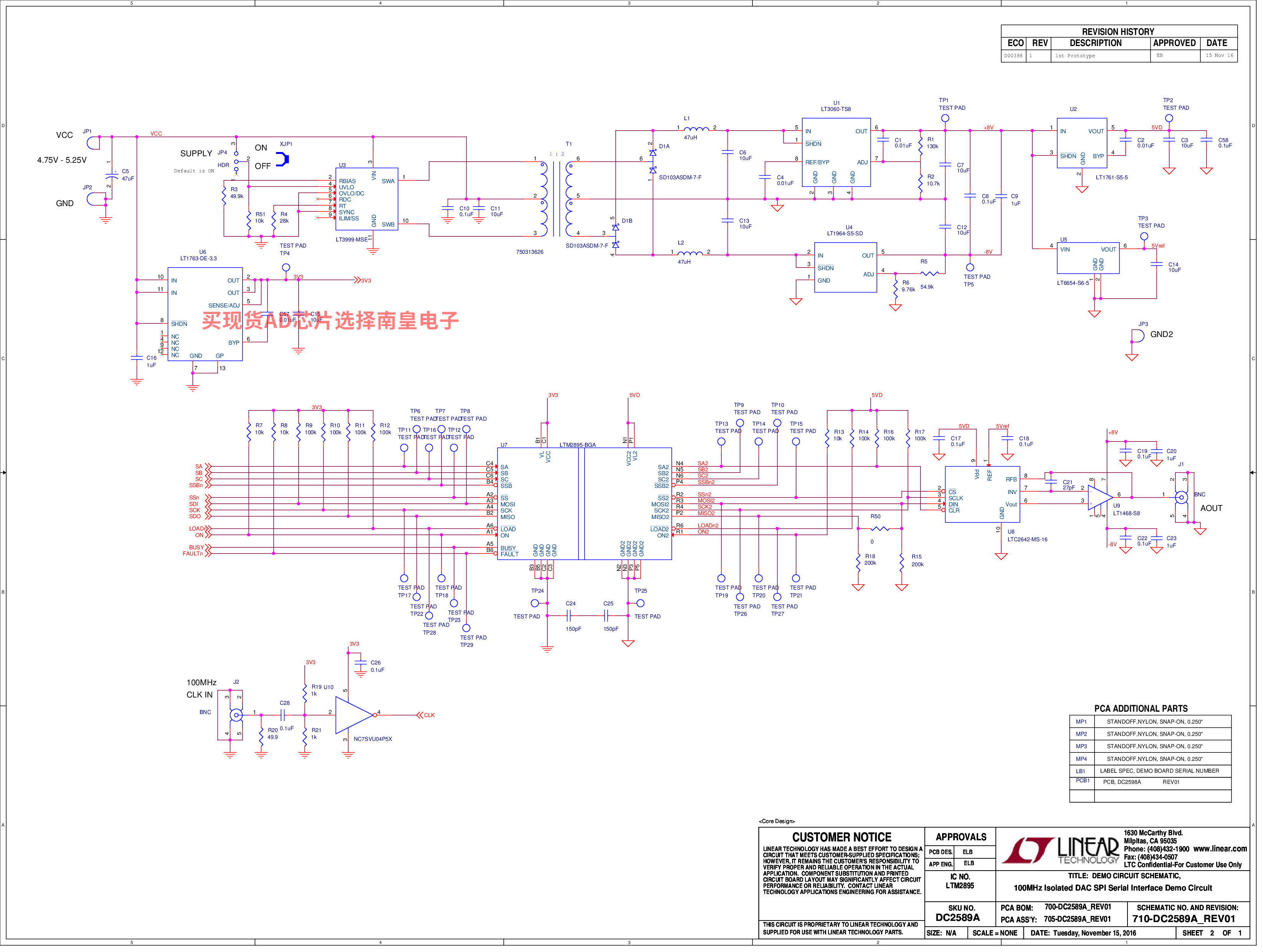Select the TP4 test pad circle
1263x952 pixels.
pyautogui.click(x=287, y=269)
